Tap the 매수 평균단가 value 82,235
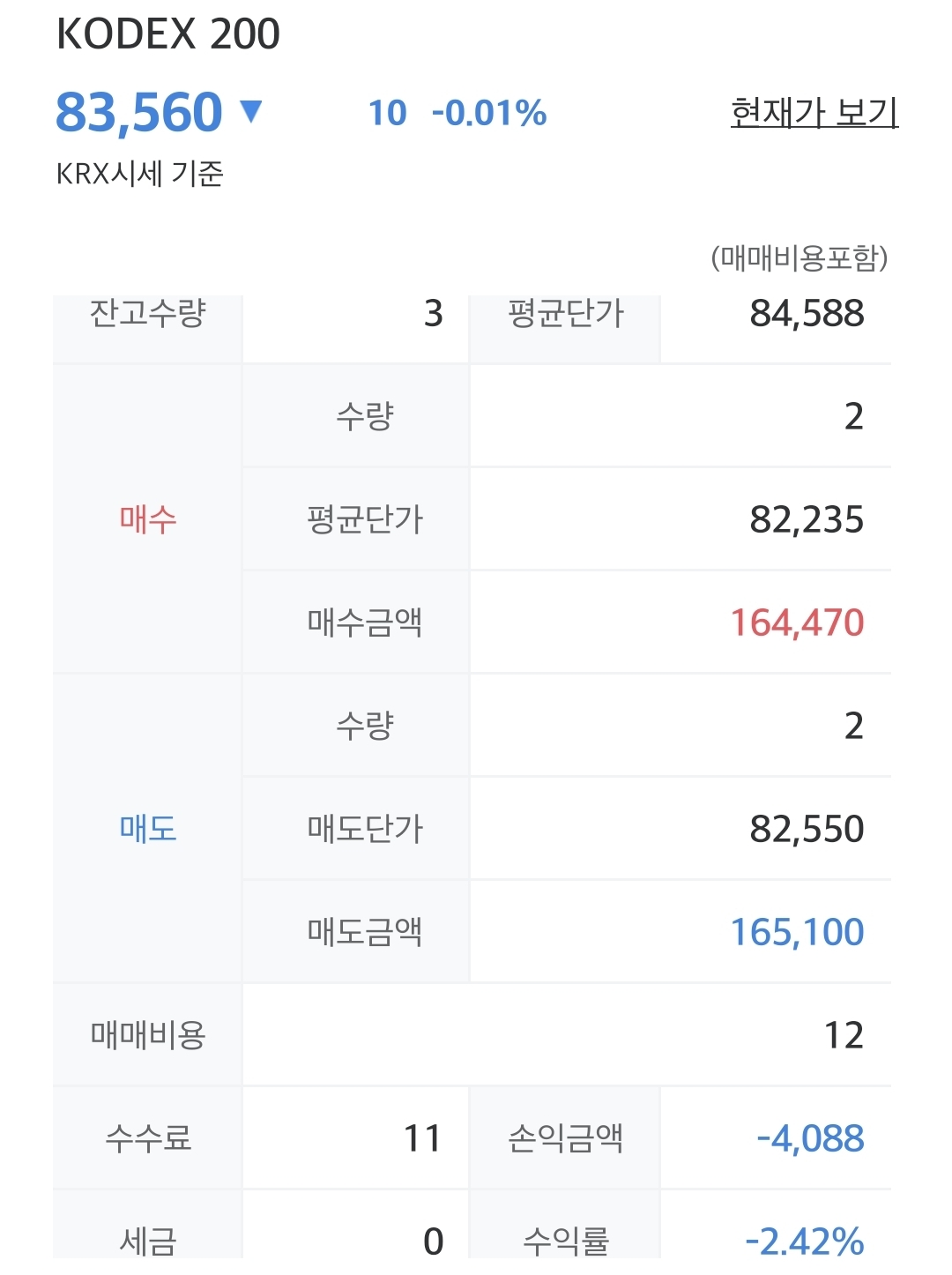This screenshot has height=1275, width=952. click(807, 520)
